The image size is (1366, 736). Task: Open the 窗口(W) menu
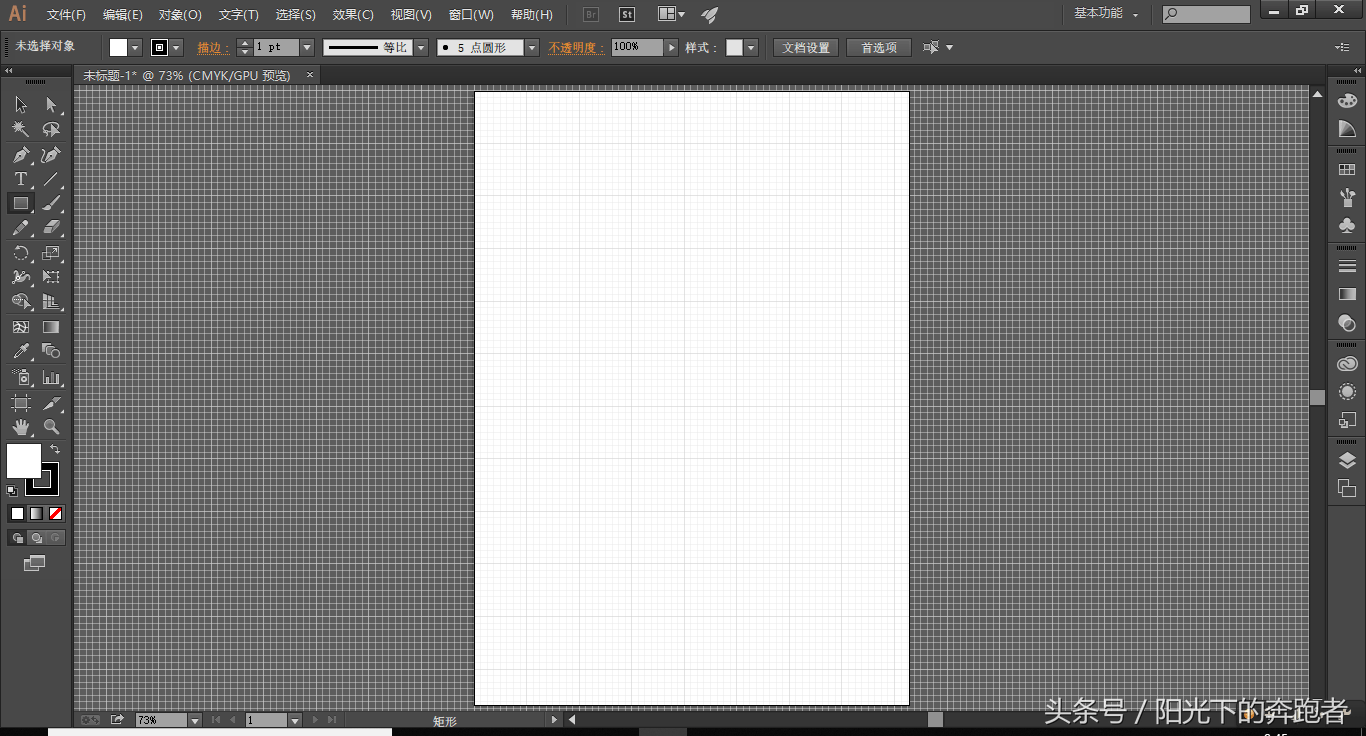pos(471,15)
